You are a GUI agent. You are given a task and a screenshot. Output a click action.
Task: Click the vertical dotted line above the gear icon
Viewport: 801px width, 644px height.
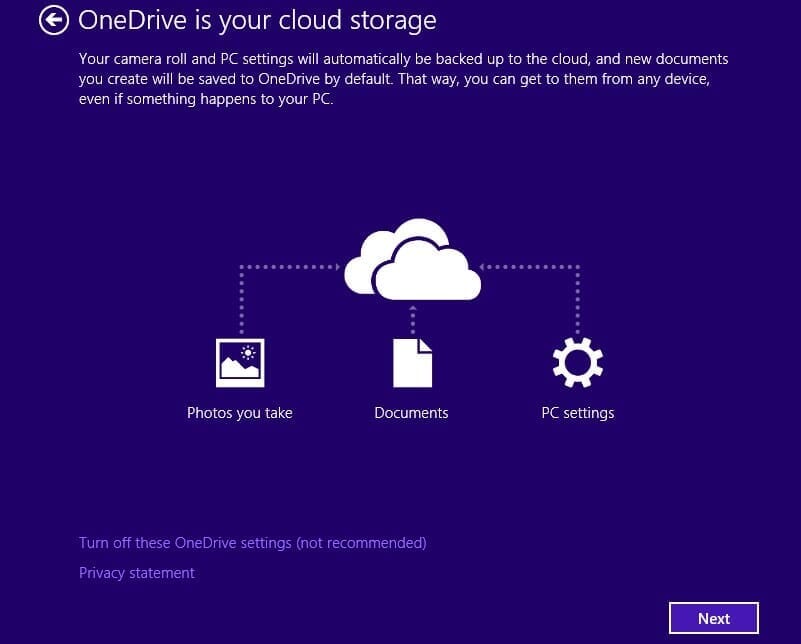[578, 300]
